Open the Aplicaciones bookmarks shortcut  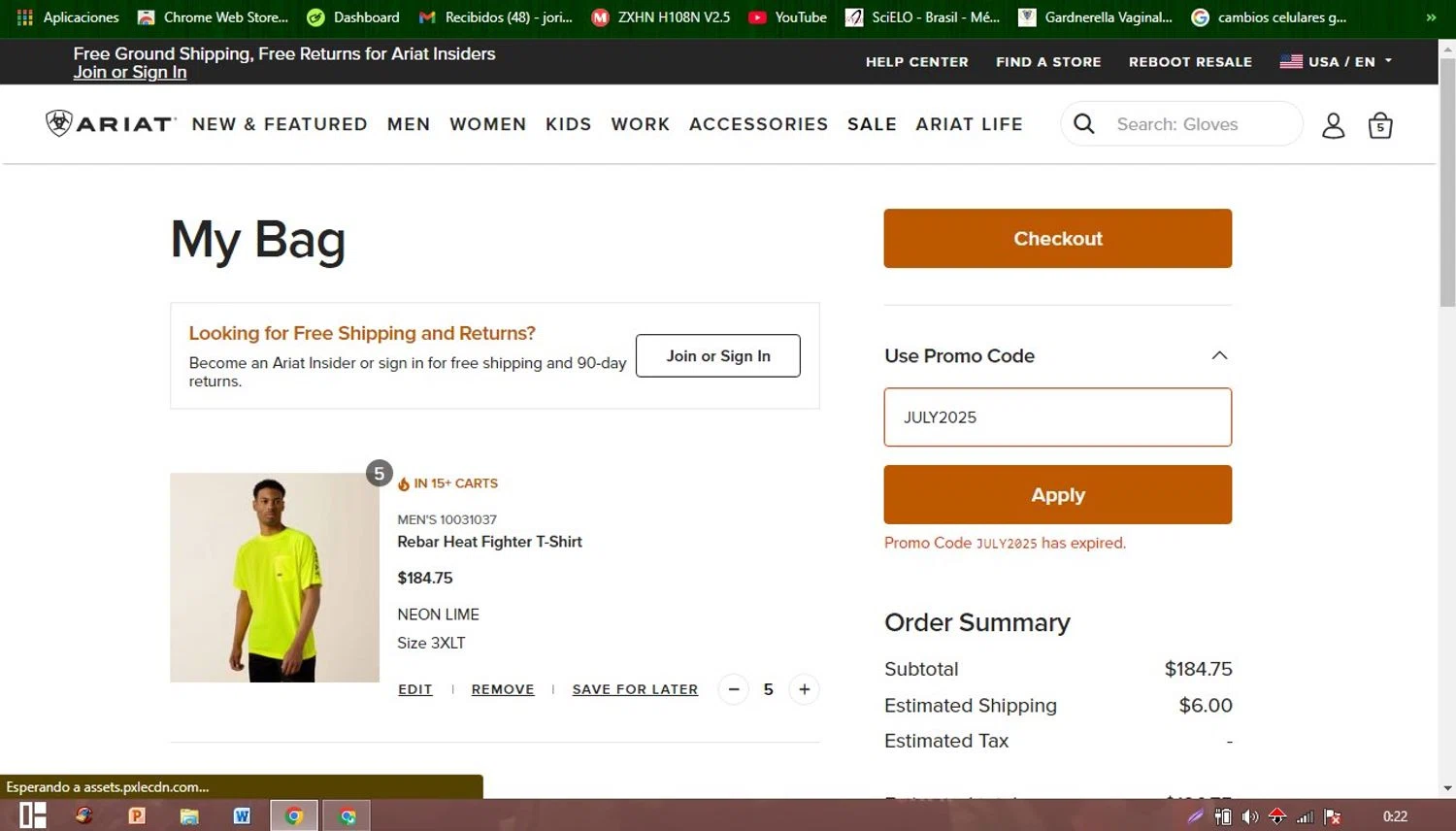(x=68, y=17)
